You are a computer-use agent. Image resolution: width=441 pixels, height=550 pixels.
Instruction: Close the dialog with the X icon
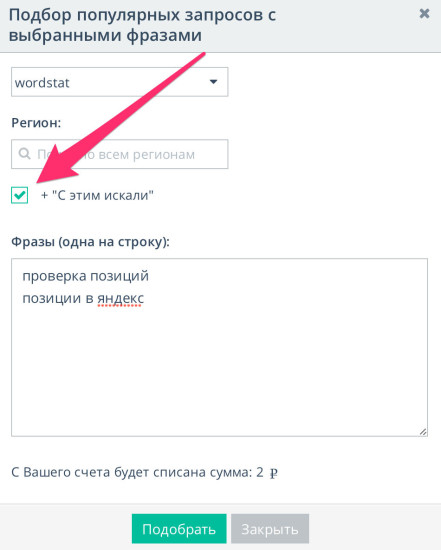click(425, 14)
